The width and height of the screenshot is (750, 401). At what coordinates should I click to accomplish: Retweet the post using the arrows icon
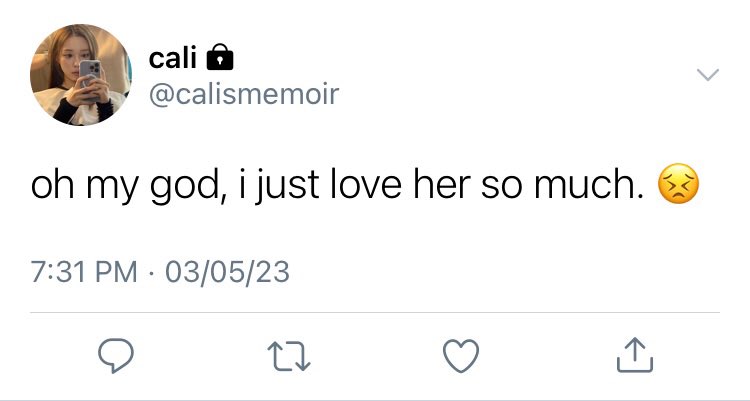[x=289, y=356]
